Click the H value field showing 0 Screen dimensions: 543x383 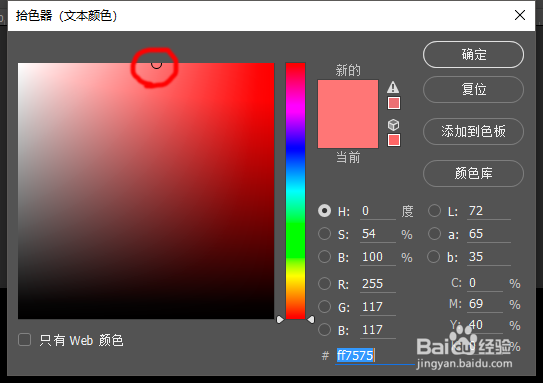pos(378,211)
